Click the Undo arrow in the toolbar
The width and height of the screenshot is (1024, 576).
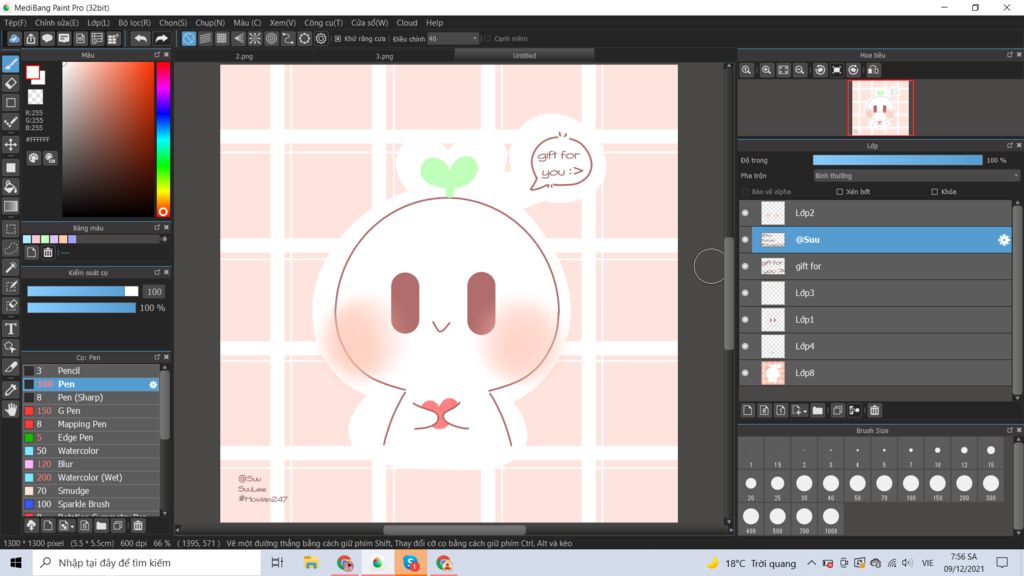click(x=140, y=39)
